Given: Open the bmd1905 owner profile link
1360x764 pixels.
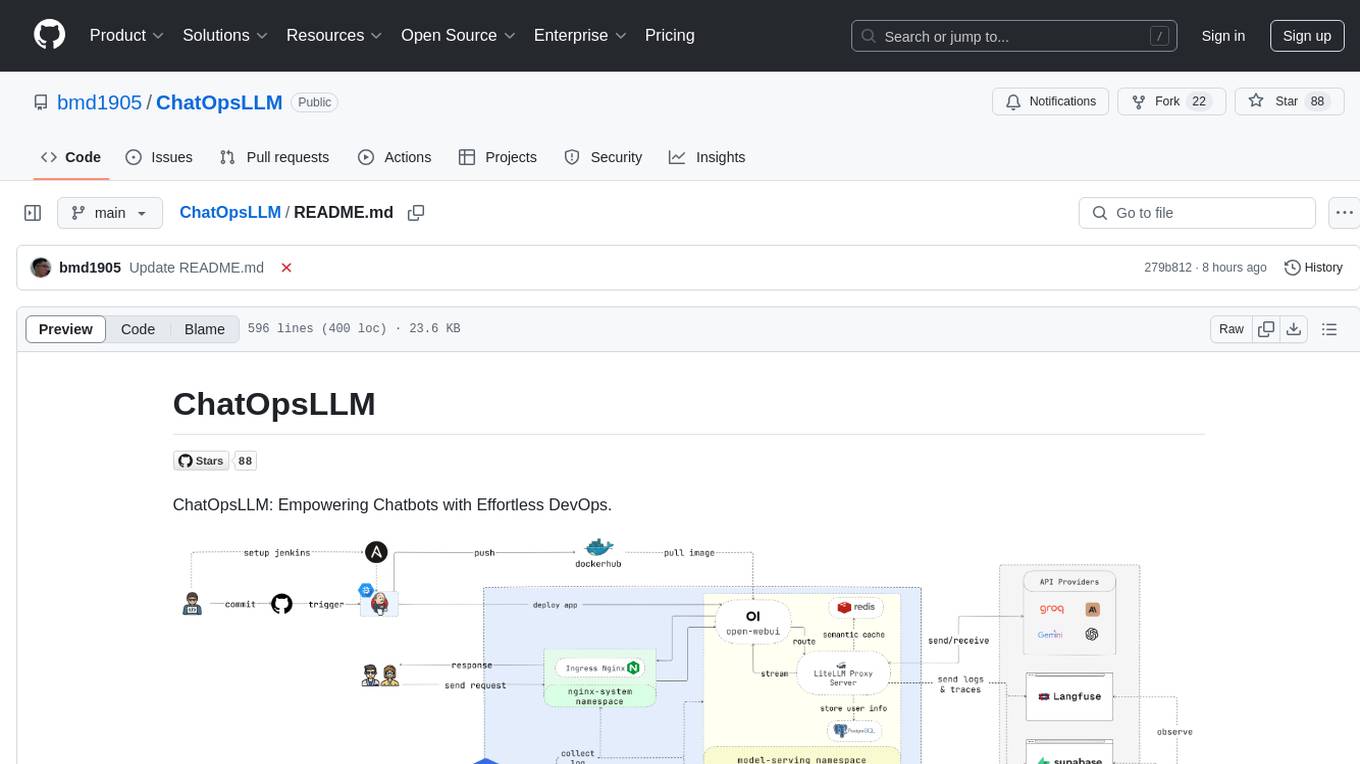Looking at the screenshot, I should (x=99, y=102).
